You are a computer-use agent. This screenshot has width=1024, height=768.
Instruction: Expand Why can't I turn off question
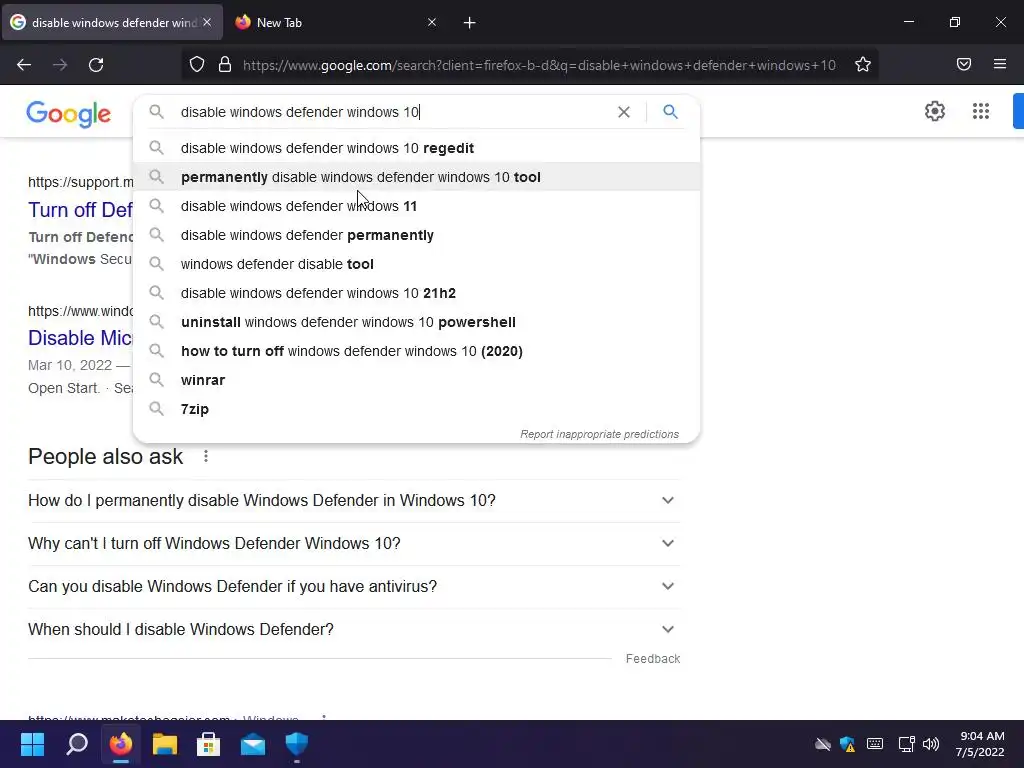tap(354, 543)
